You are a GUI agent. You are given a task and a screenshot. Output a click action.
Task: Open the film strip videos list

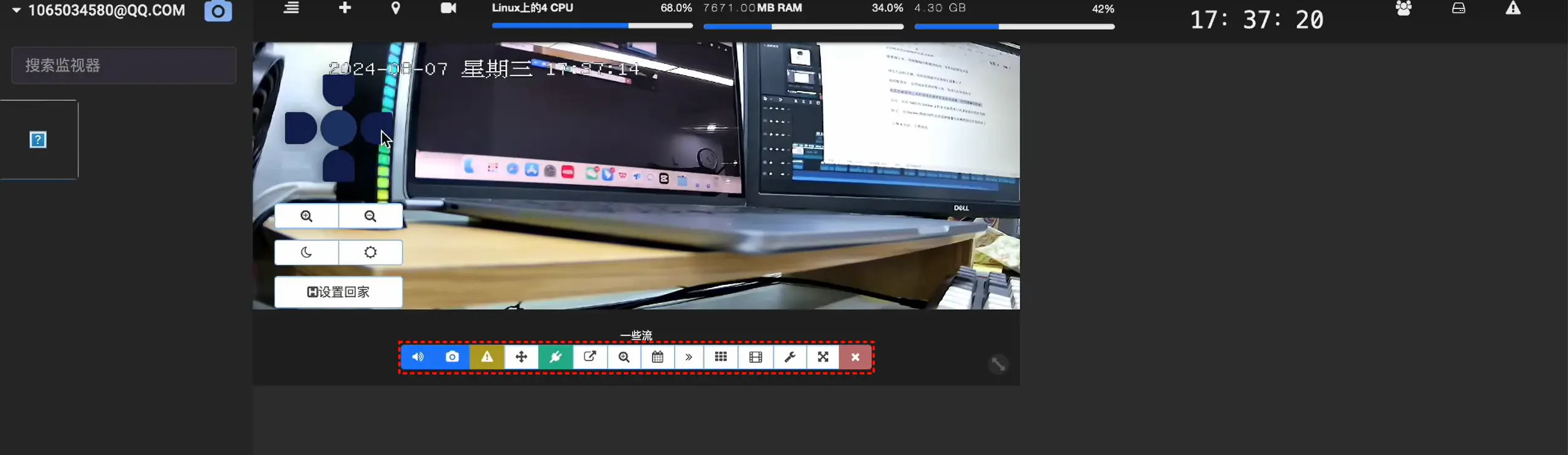756,357
